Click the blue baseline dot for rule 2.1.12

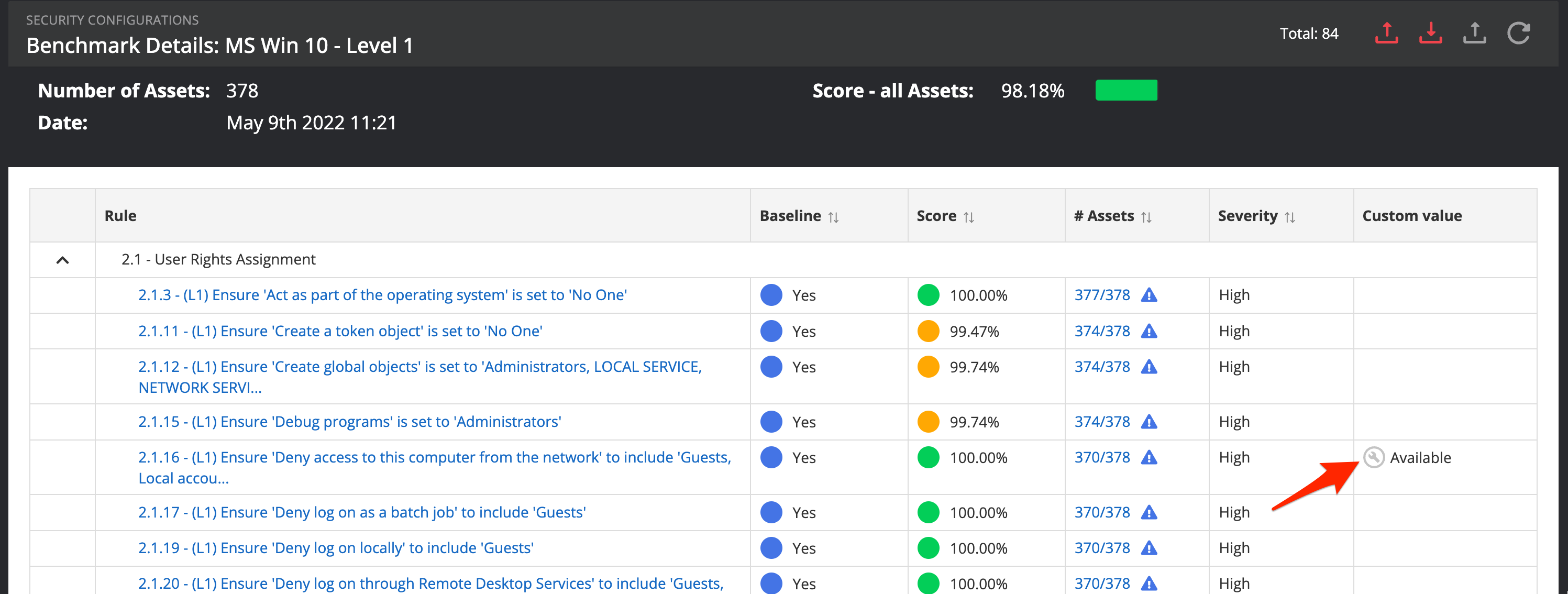tap(771, 367)
